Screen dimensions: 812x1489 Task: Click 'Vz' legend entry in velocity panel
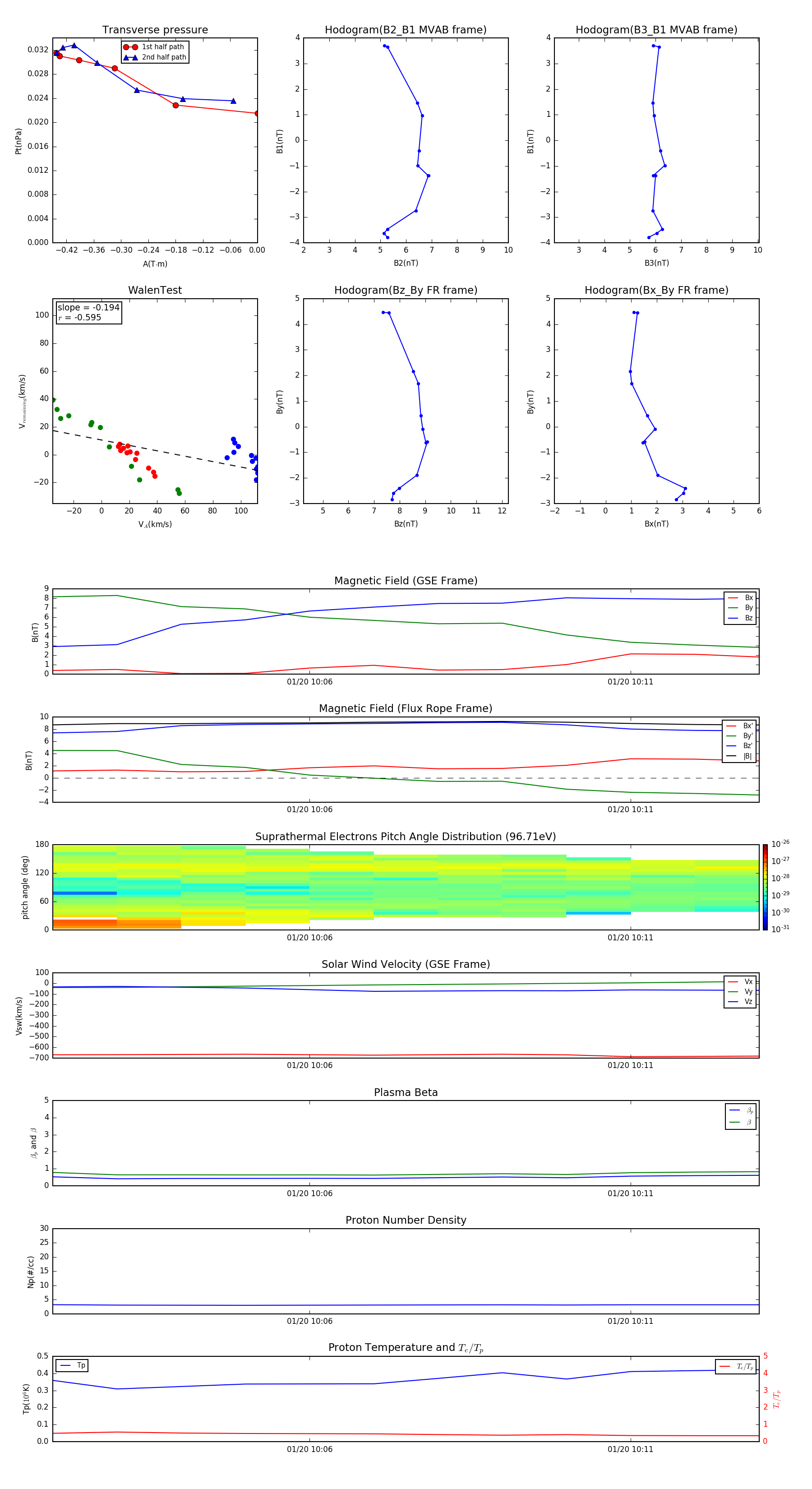pos(740,1002)
